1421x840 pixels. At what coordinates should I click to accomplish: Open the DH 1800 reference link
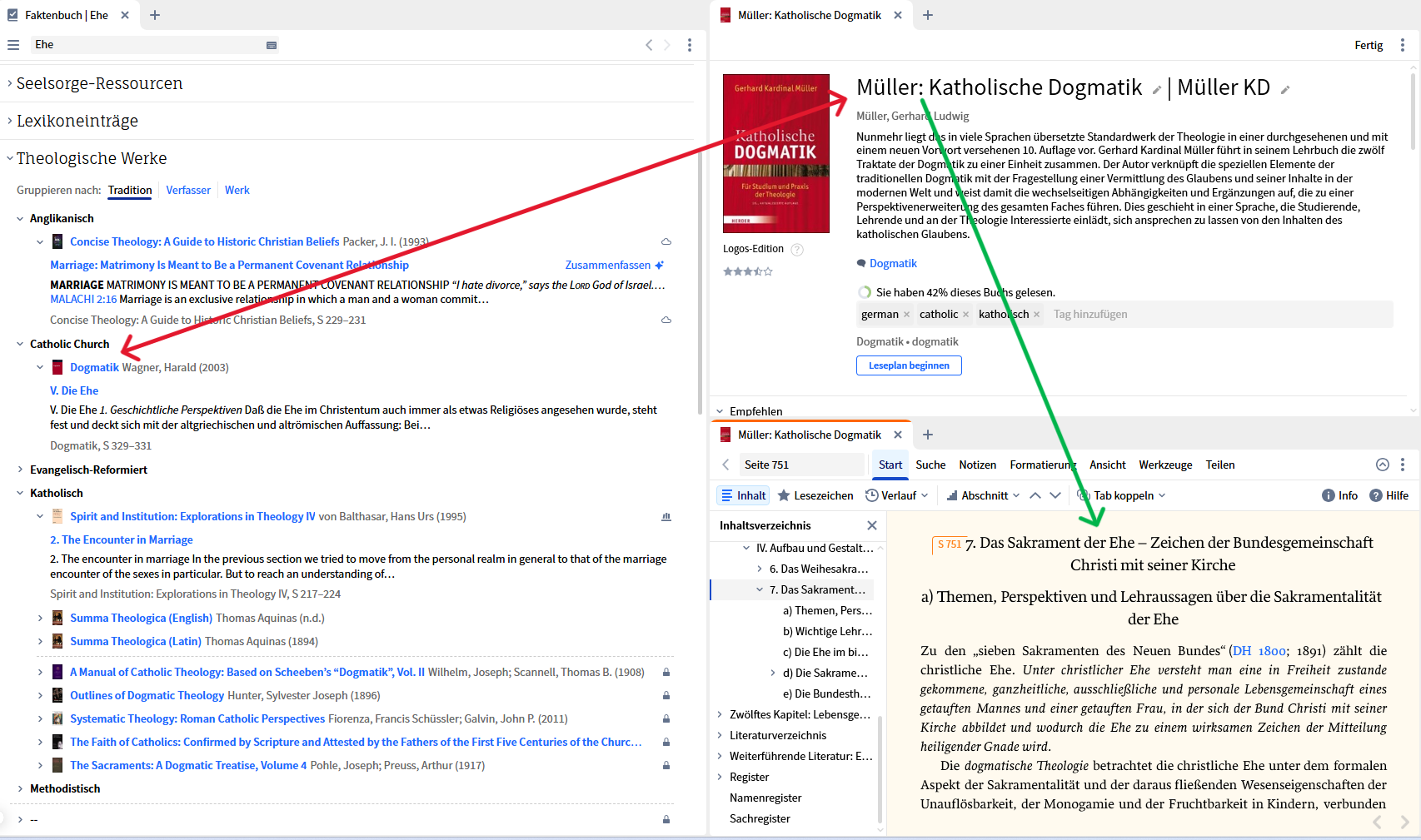click(x=1259, y=651)
